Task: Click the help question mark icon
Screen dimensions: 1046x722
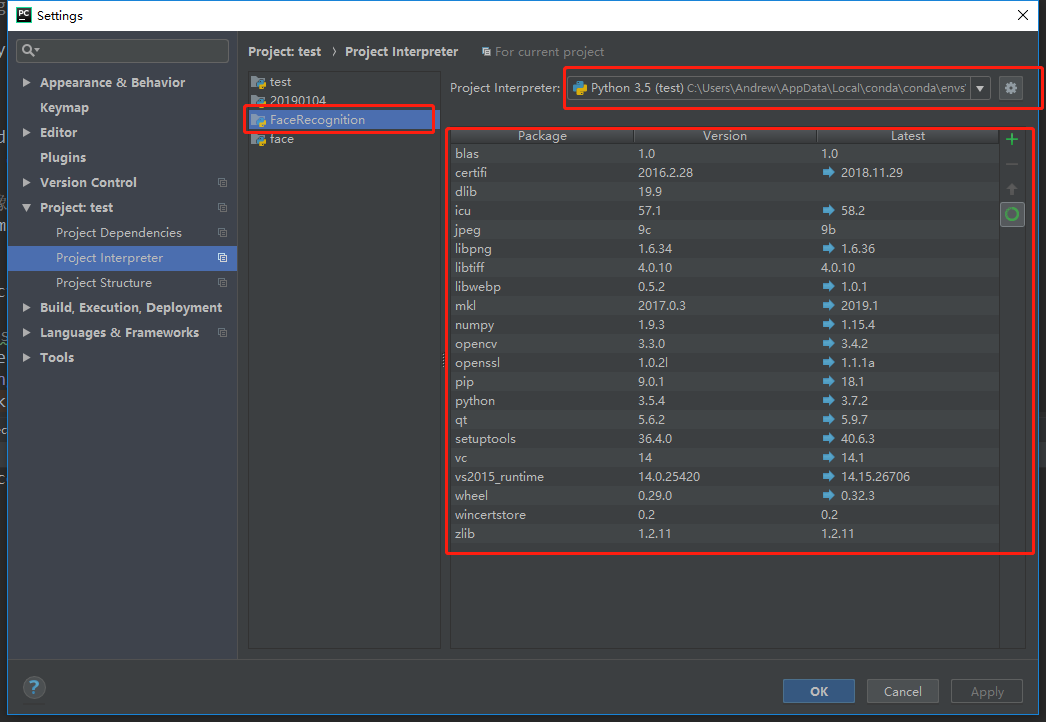Action: (34, 687)
